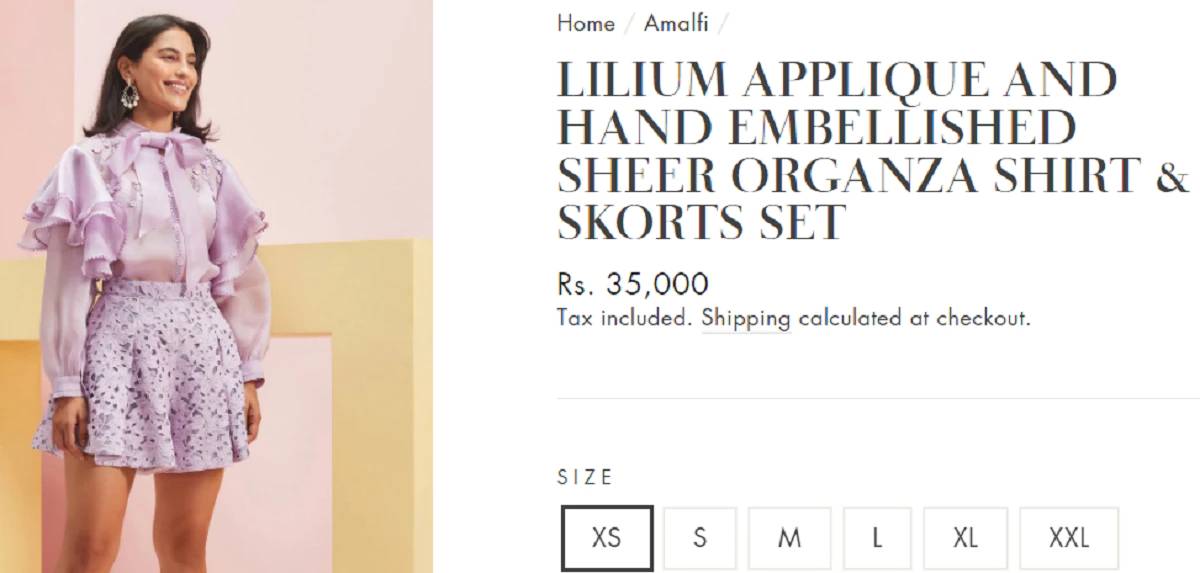
Task: Go to the Home breadcrumb link
Action: point(586,23)
